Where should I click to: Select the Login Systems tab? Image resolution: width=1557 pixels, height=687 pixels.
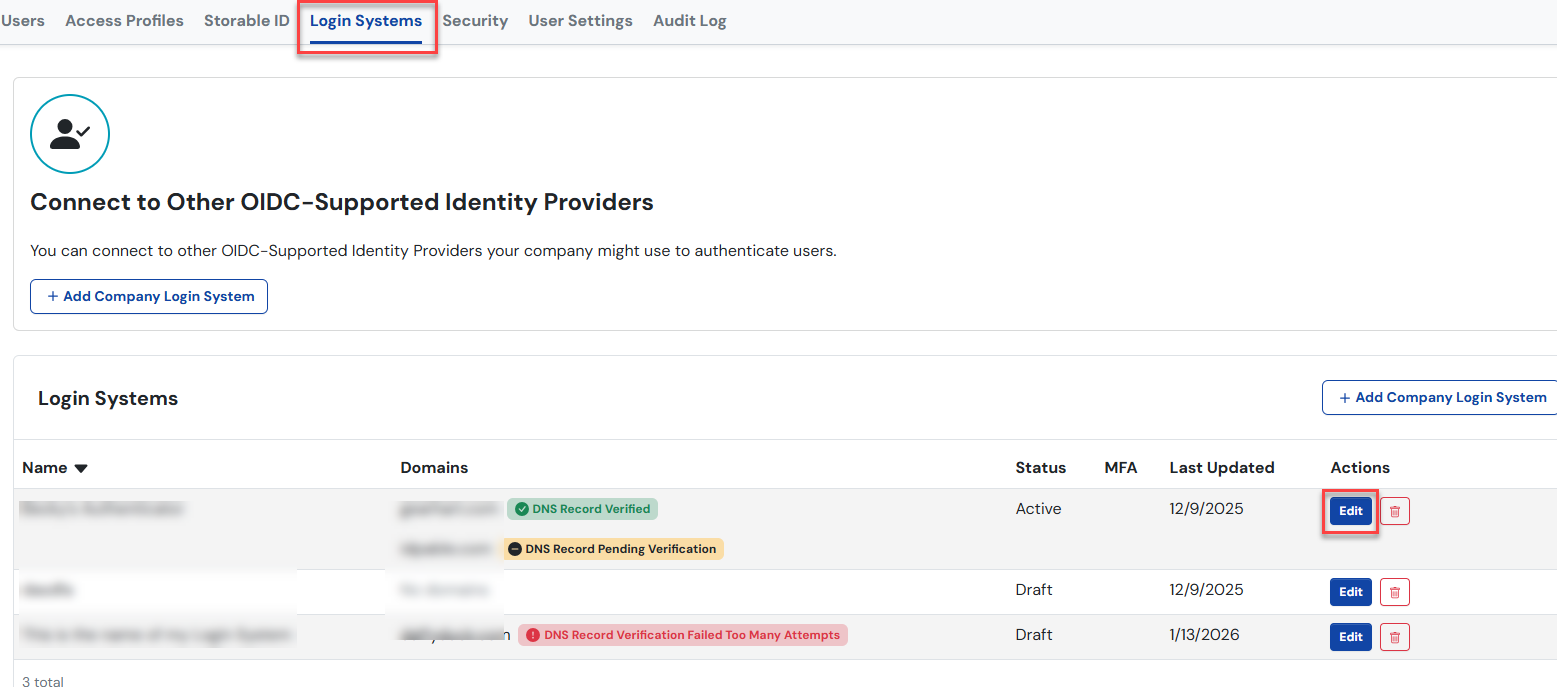click(x=366, y=21)
